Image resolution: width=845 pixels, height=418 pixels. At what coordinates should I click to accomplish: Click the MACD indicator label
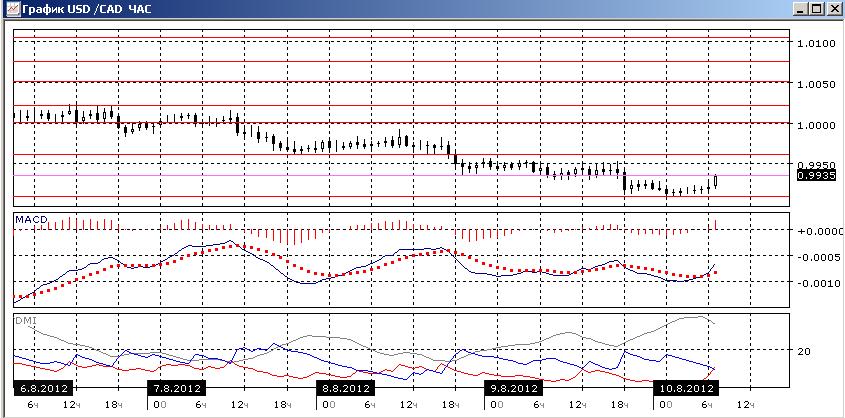click(31, 219)
